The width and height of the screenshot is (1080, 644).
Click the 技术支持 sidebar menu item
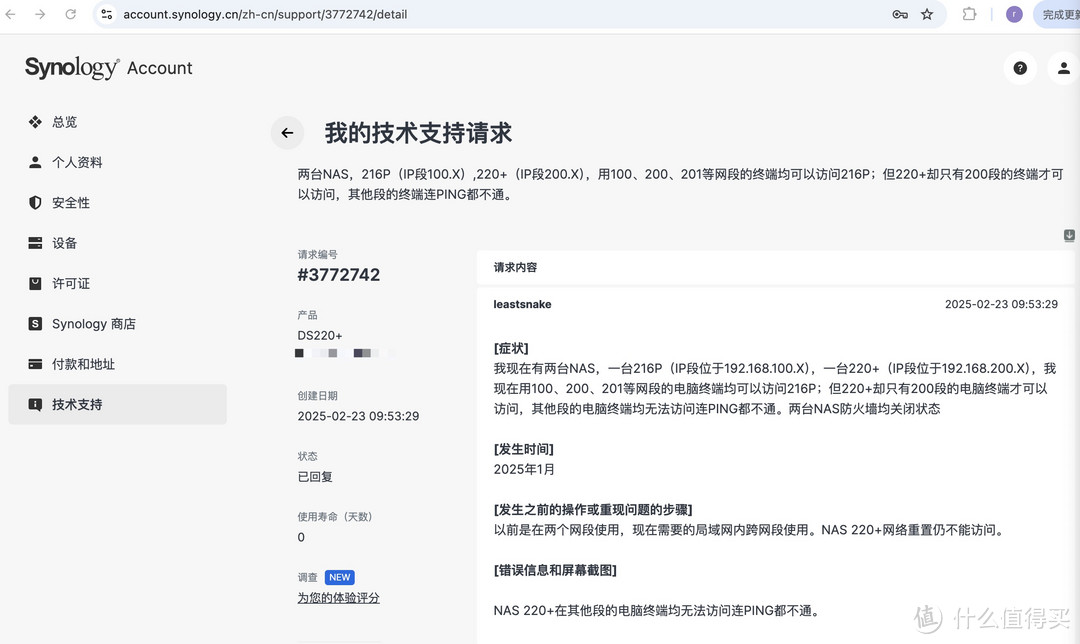coord(80,404)
